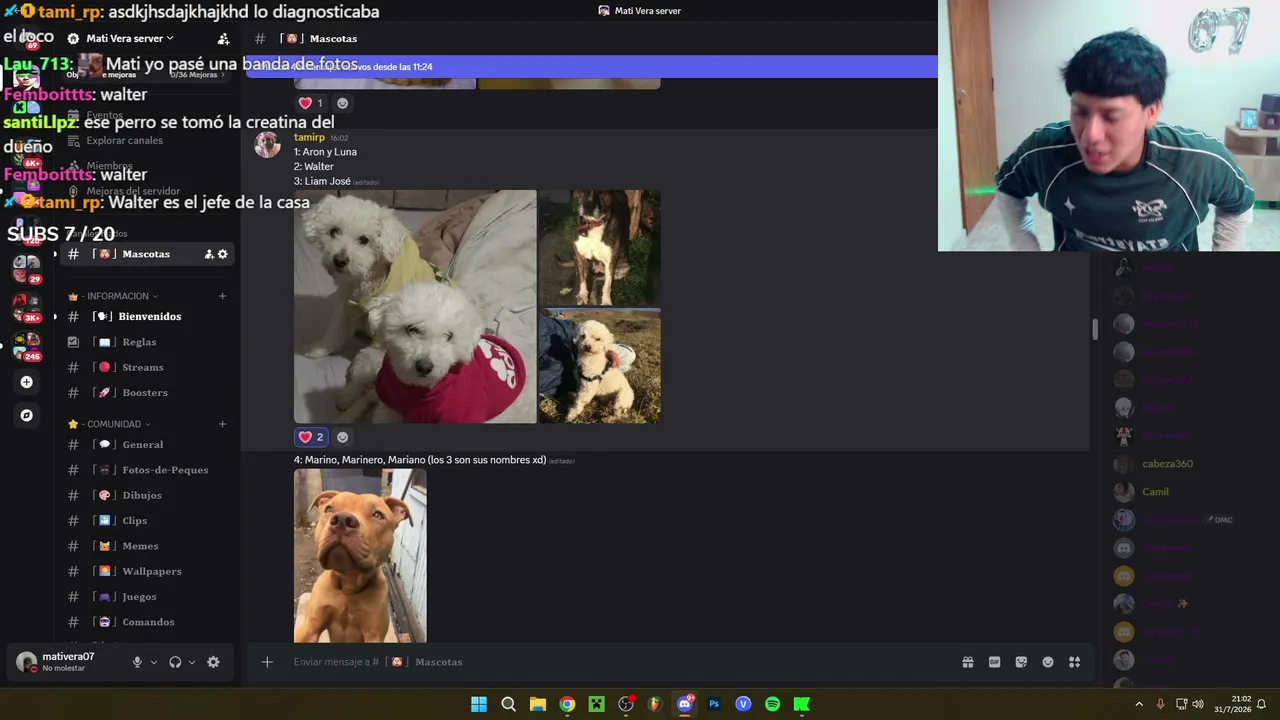Click the Add a Server plus icon
Image resolution: width=1280 pixels, height=720 pixels.
click(27, 382)
